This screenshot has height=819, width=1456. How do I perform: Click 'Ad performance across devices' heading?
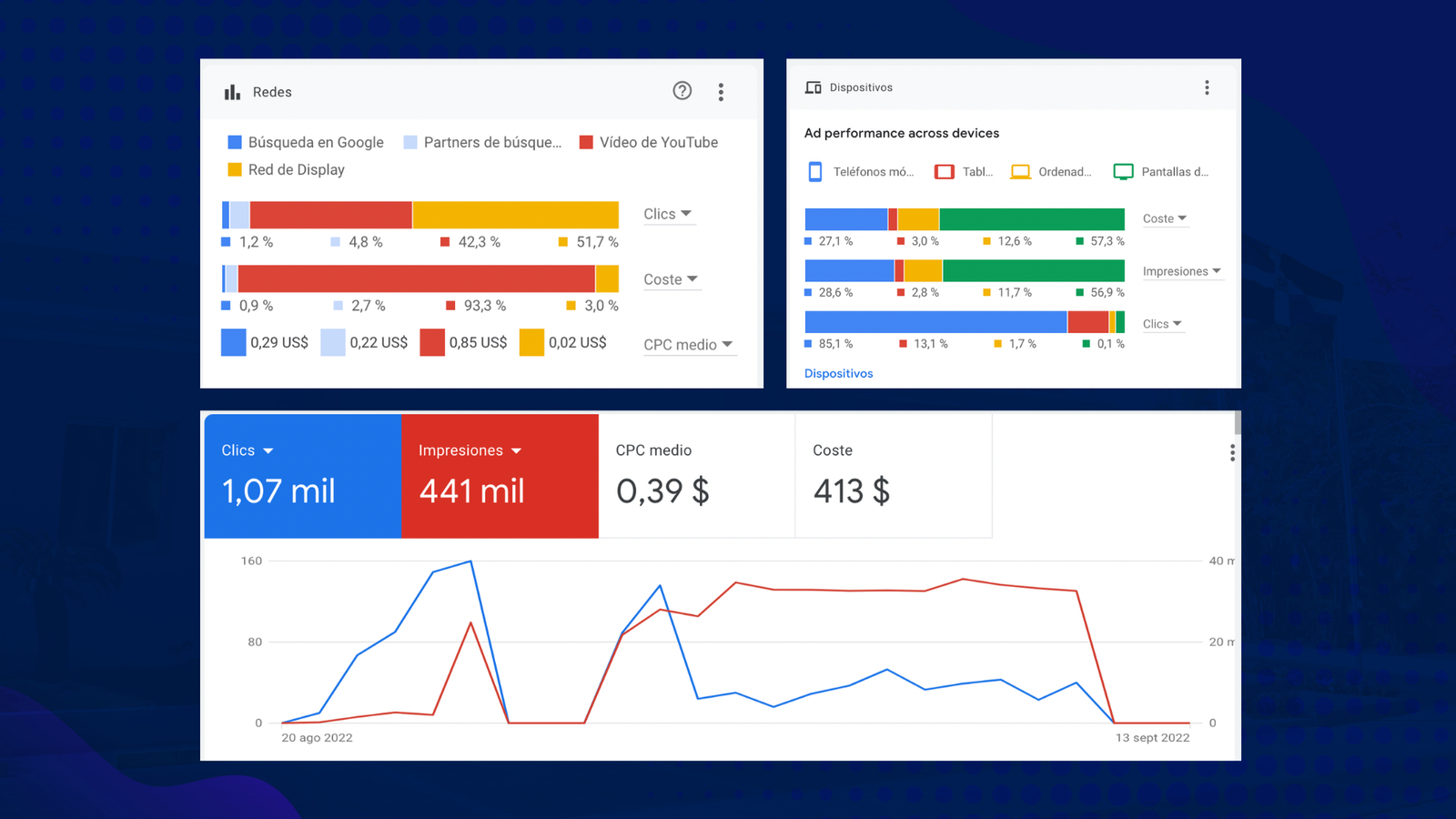902,133
